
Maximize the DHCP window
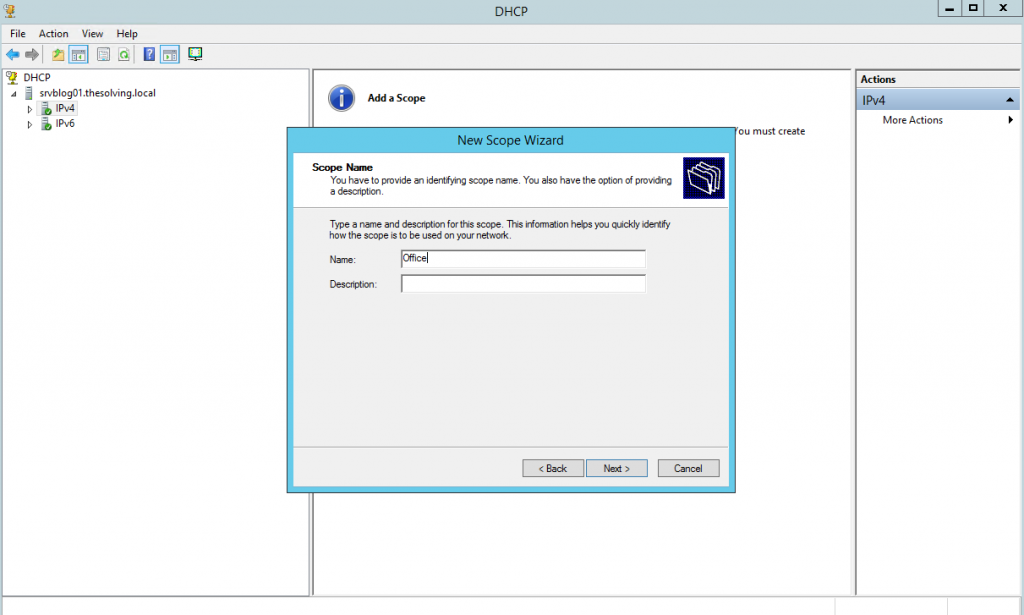pyautogui.click(x=973, y=8)
